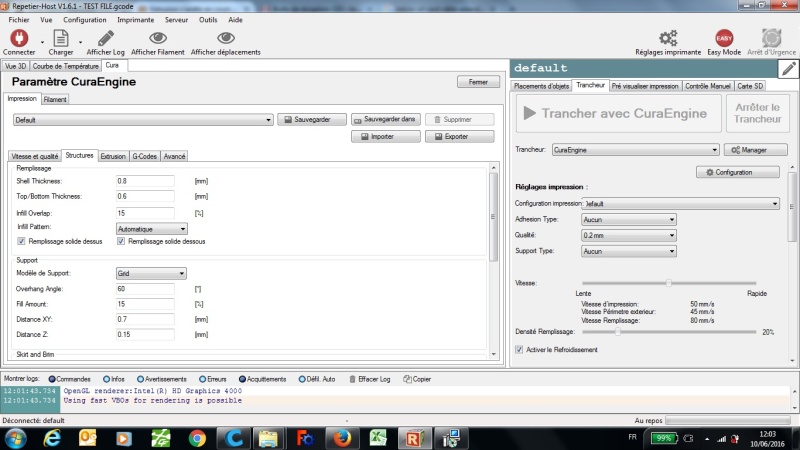Open Qualité 0.2 mm dropdown
Image resolution: width=800 pixels, height=450 pixels.
[x=629, y=235]
